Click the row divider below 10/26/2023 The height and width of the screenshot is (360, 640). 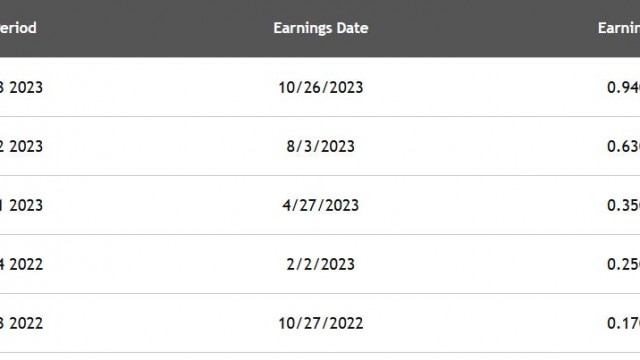click(320, 116)
